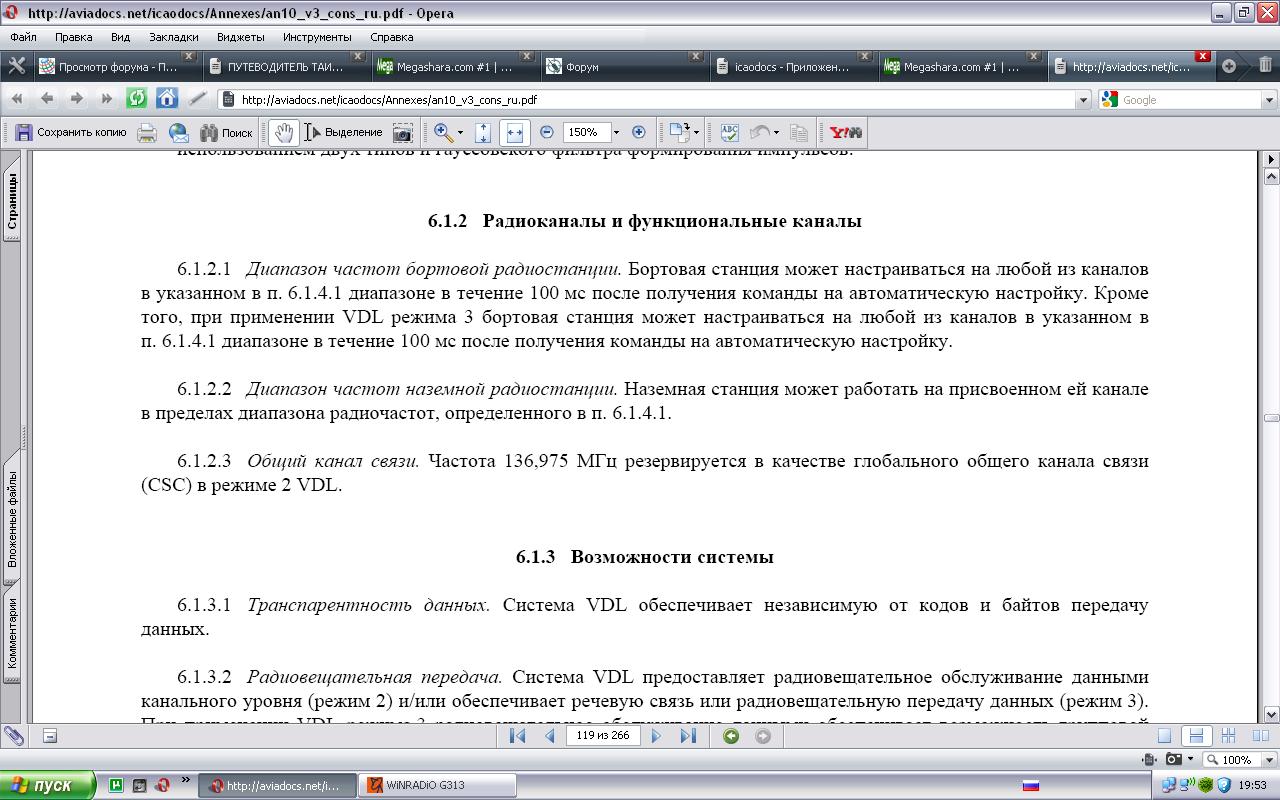Click the URL address bar
Viewport: 1280px width, 800px height.
click(655, 100)
